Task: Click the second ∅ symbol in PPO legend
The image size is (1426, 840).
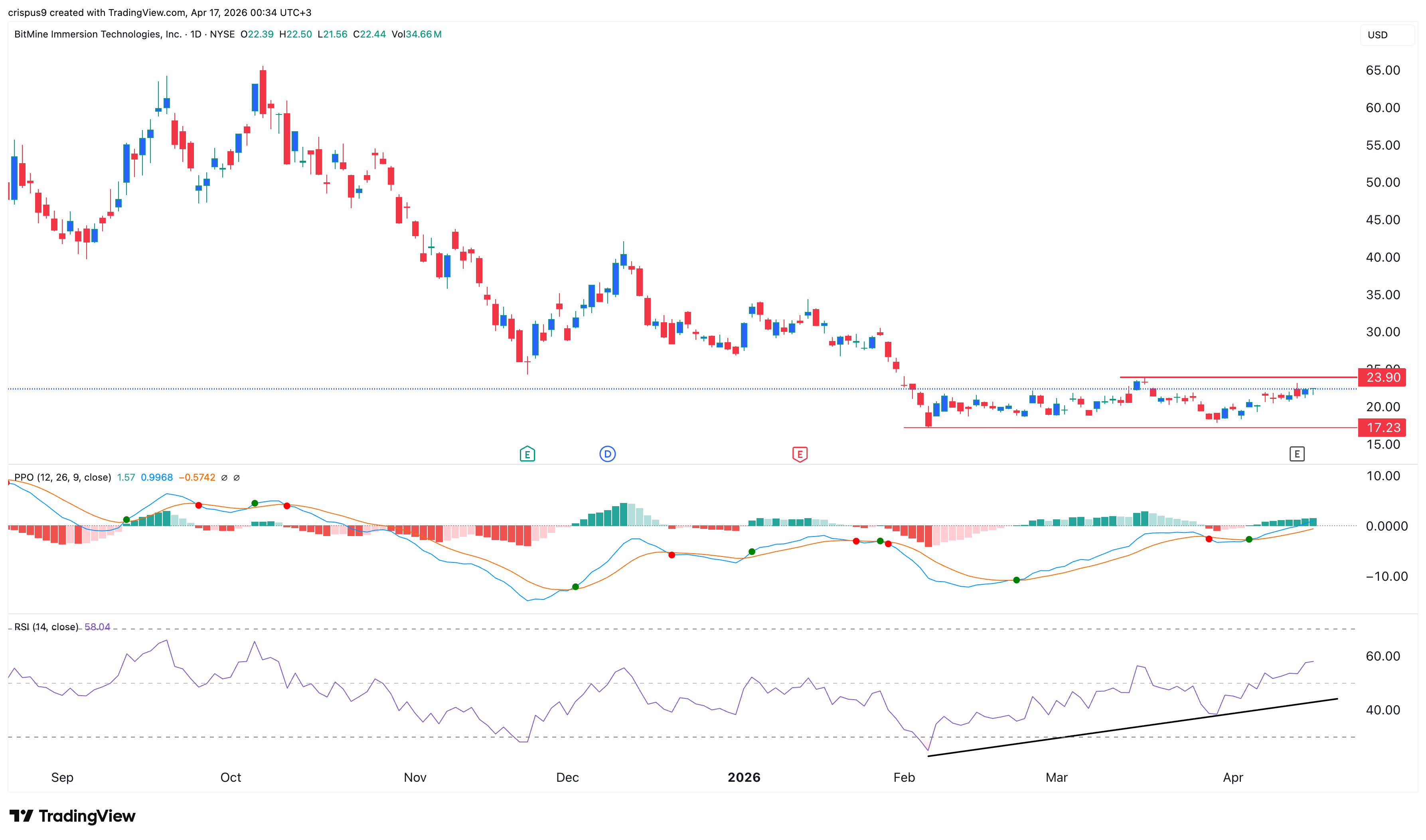Action: (237, 478)
